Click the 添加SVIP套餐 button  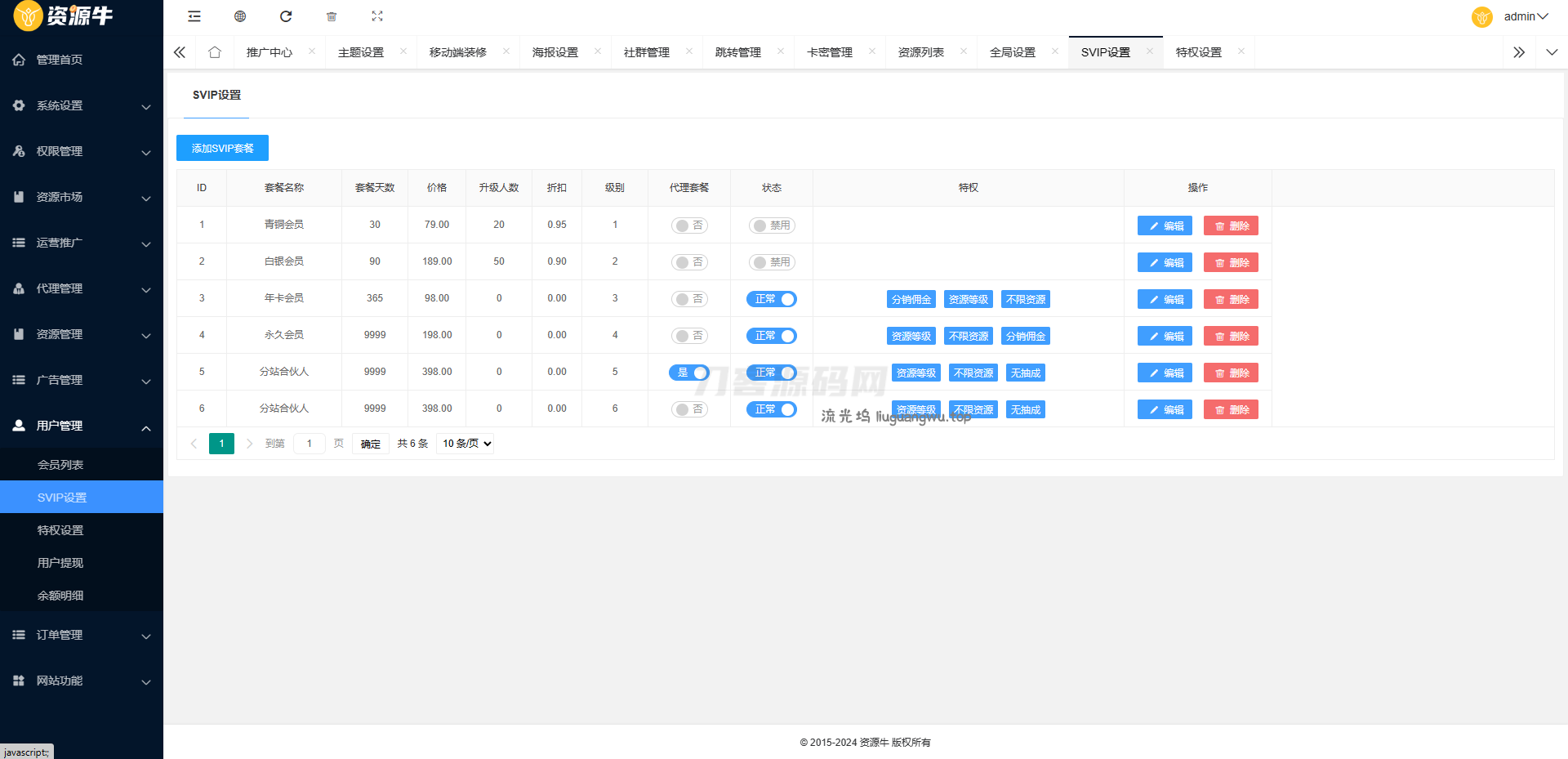222,148
